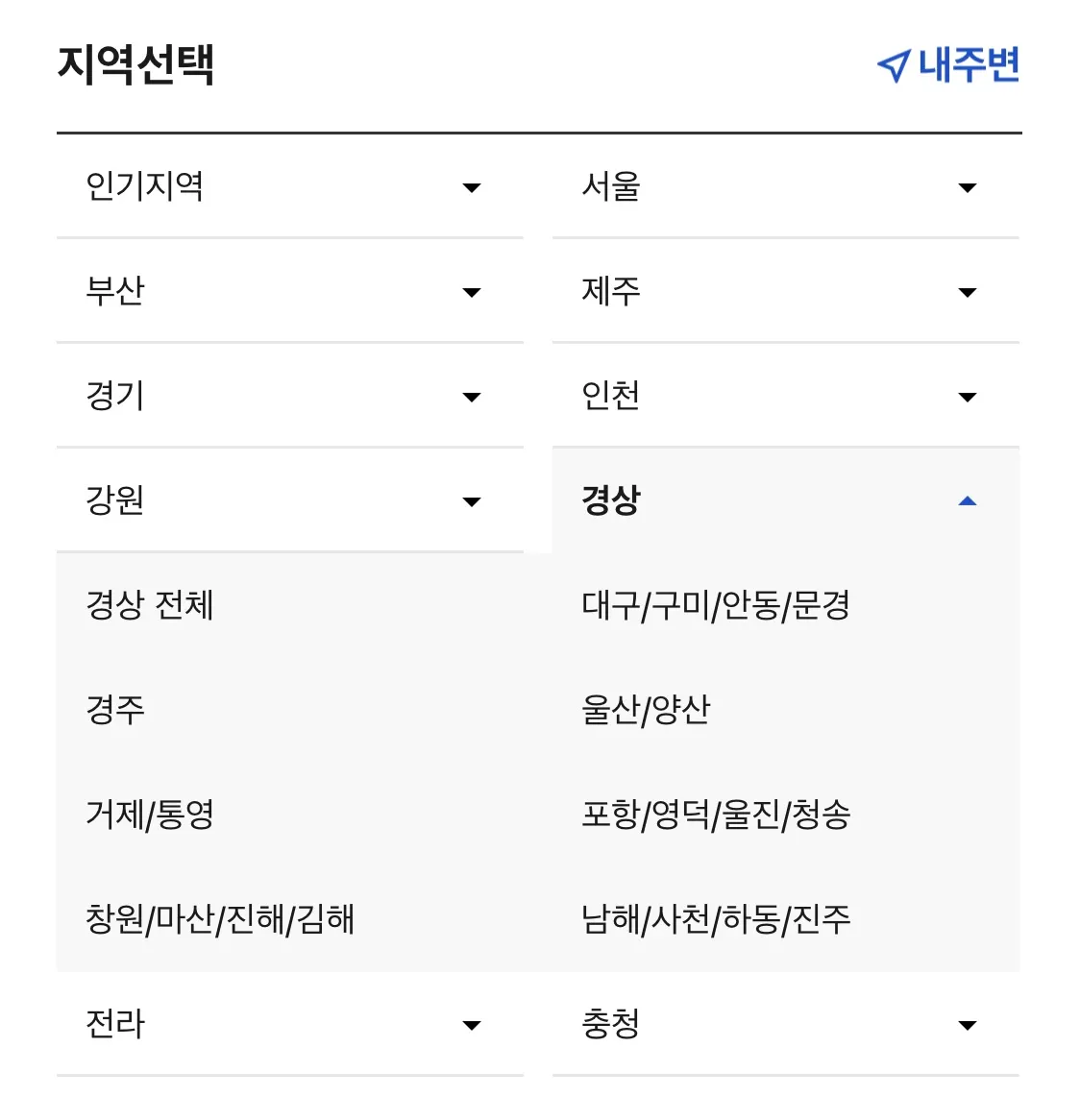
Task: Choose 울산/양산 area
Action: (646, 710)
